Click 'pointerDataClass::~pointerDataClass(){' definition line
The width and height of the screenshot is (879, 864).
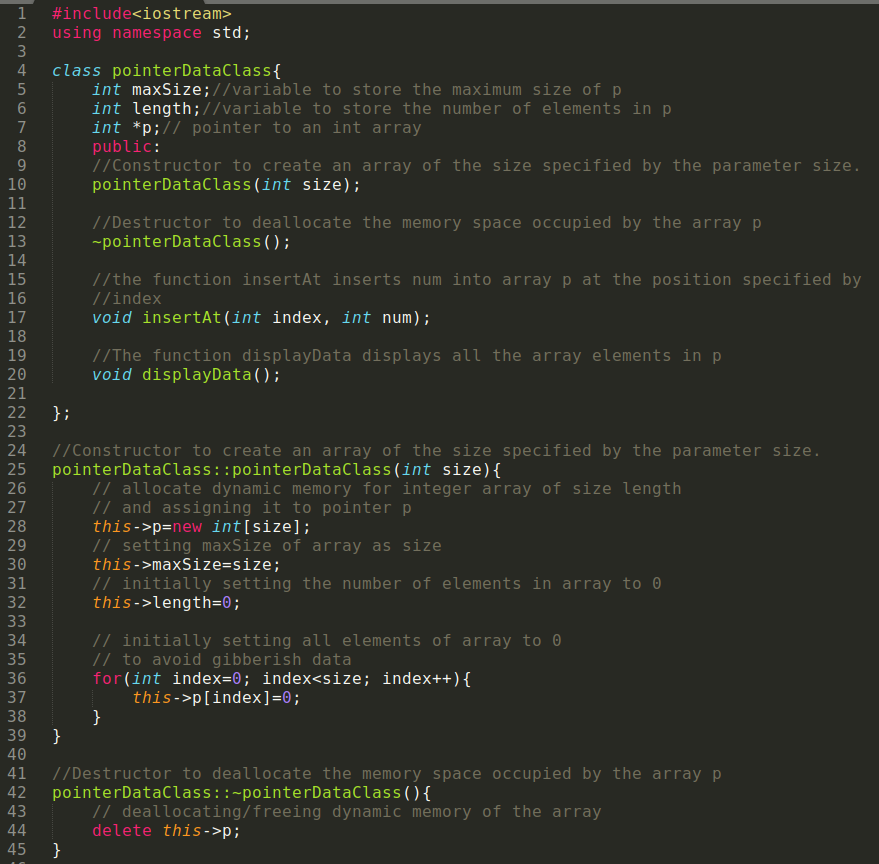(242, 793)
